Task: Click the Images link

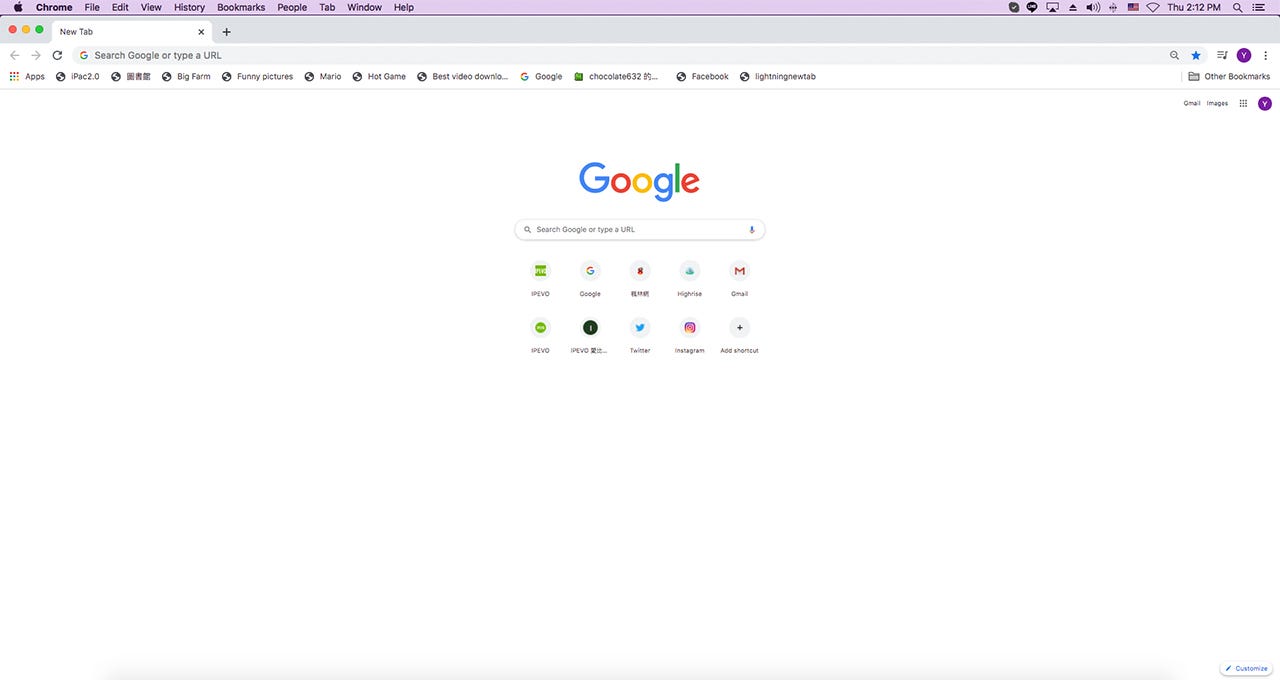Action: pyautogui.click(x=1217, y=103)
